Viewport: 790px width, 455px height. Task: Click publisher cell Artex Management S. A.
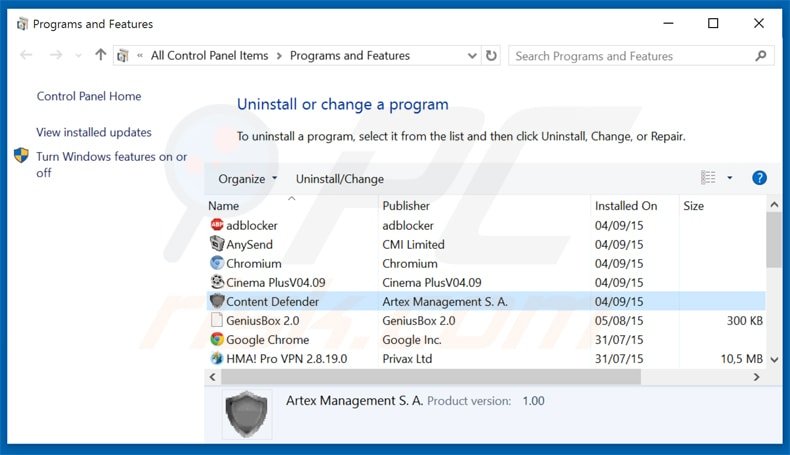point(445,301)
